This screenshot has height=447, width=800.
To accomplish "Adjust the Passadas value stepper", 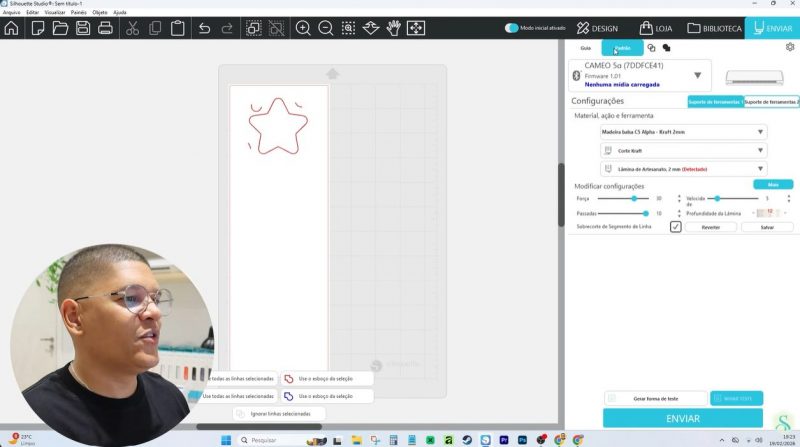I will tap(679, 213).
